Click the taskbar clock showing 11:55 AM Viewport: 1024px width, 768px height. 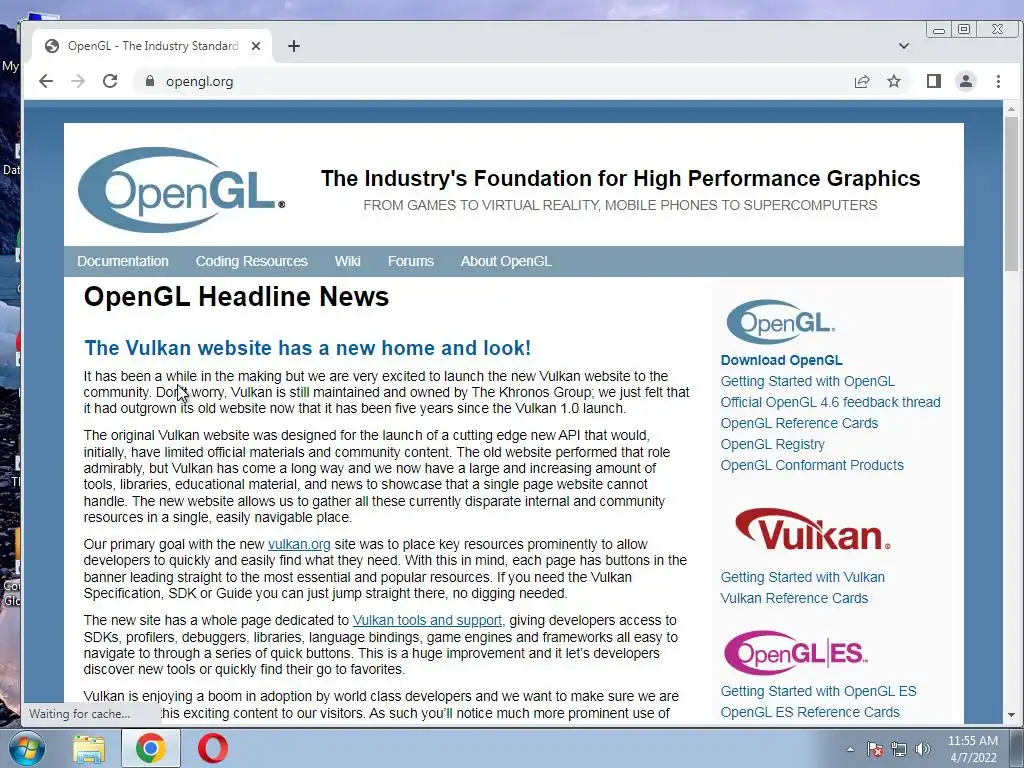(973, 749)
